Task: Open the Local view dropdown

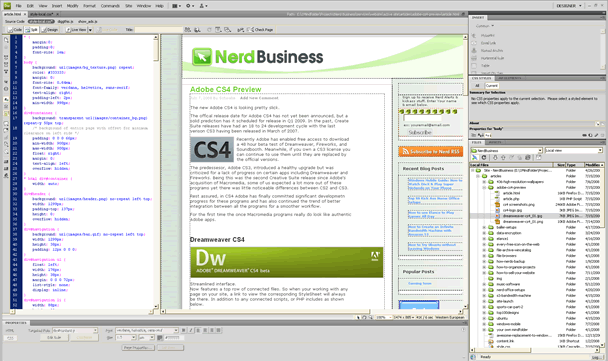Action: click(574, 150)
